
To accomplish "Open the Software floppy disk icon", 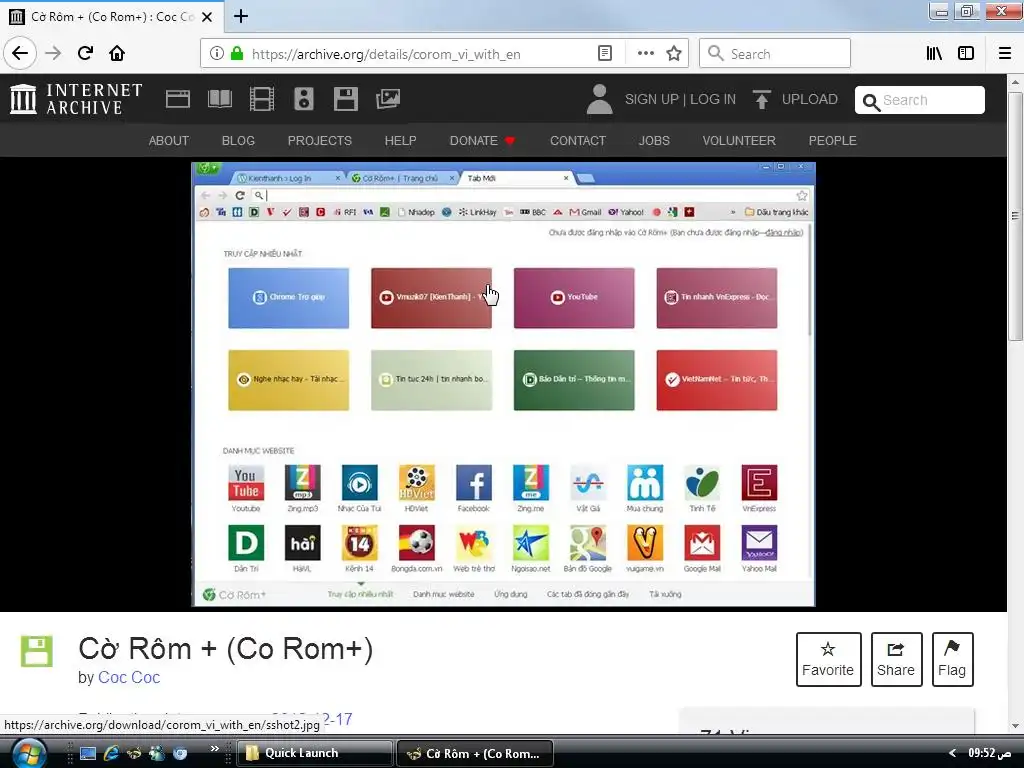I will point(345,99).
